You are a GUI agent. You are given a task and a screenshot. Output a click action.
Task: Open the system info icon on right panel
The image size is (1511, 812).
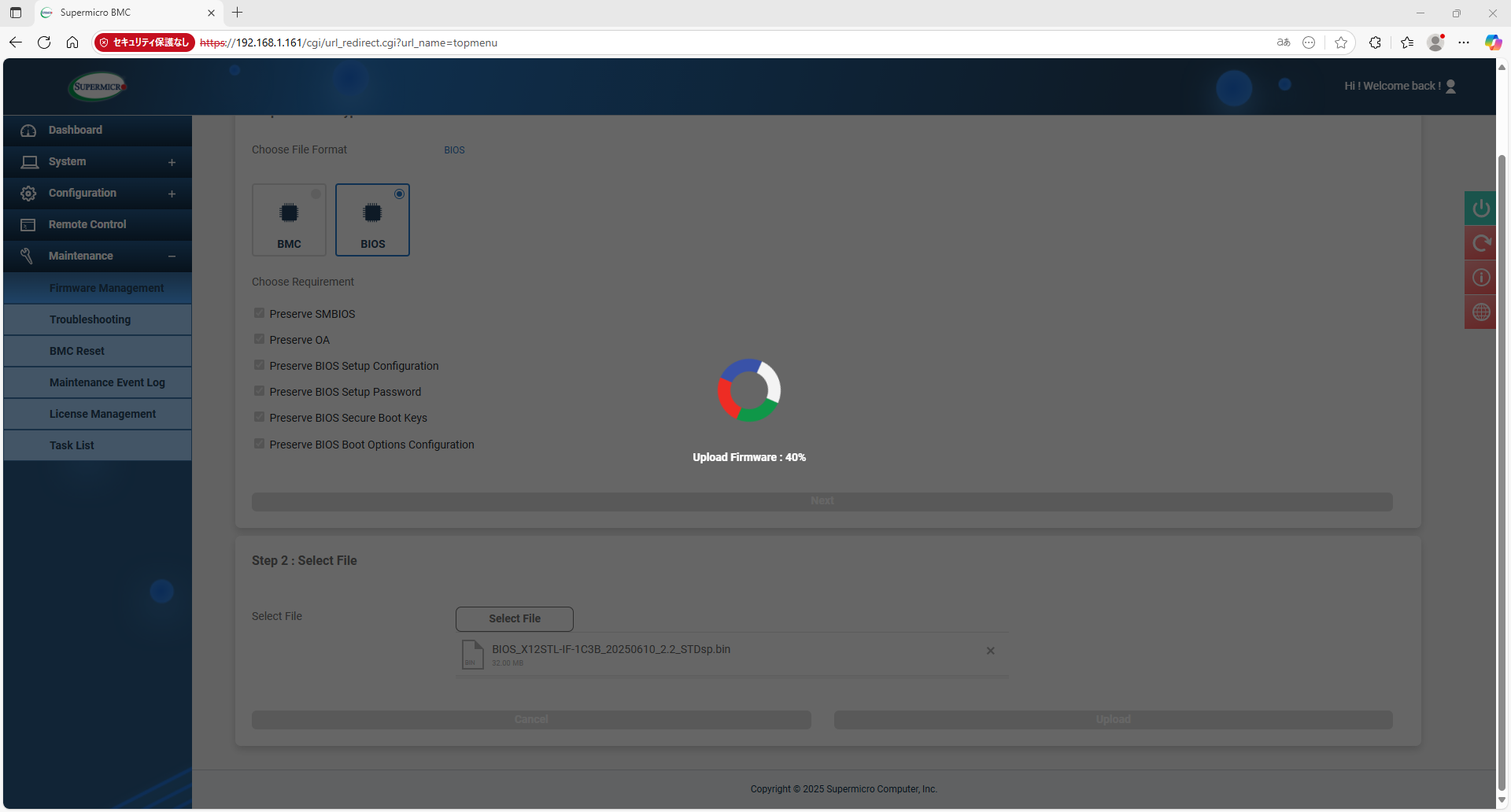pos(1480,278)
